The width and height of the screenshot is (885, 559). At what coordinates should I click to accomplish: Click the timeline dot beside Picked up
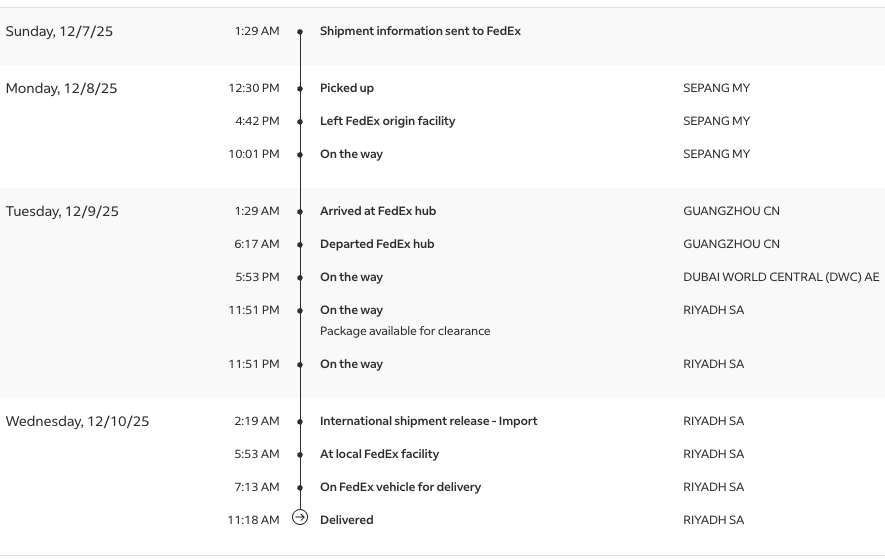(300, 88)
